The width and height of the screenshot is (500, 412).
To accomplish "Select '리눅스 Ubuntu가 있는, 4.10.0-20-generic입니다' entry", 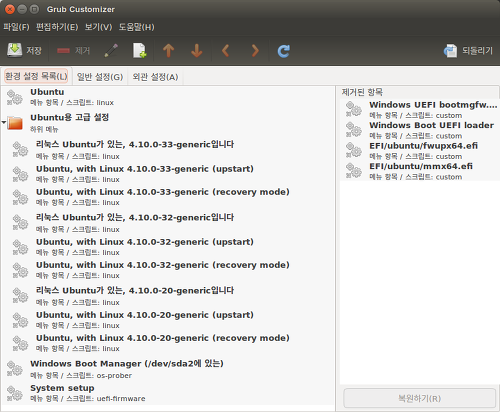I will (x=135, y=290).
